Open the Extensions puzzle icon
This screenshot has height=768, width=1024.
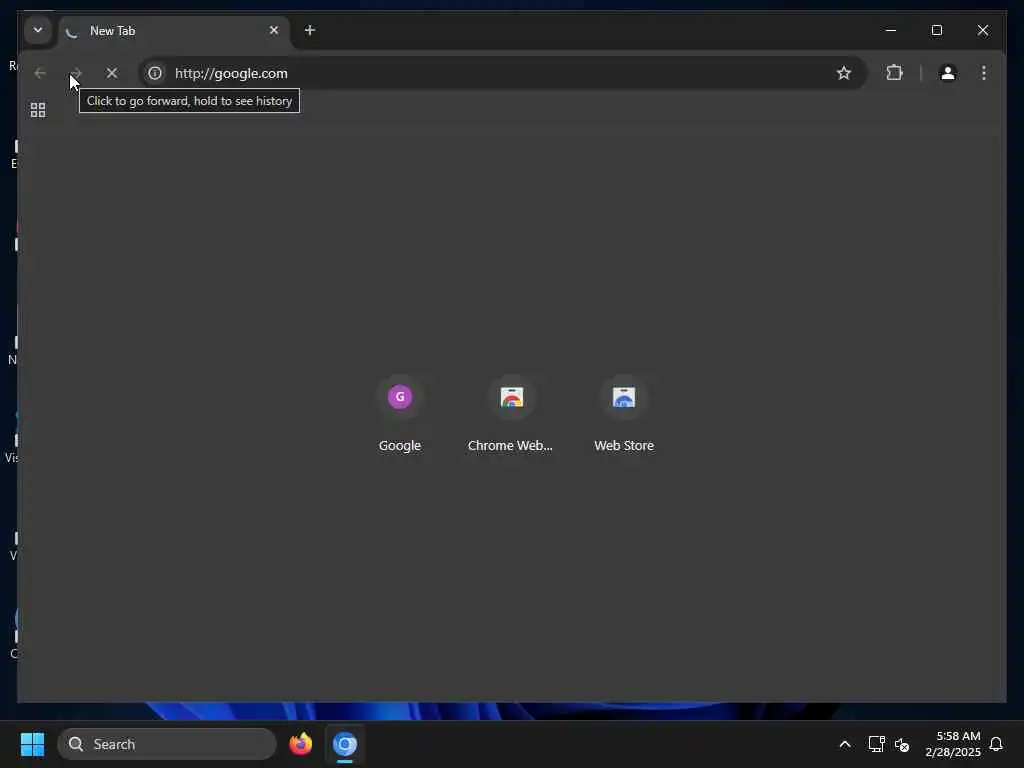pos(895,73)
